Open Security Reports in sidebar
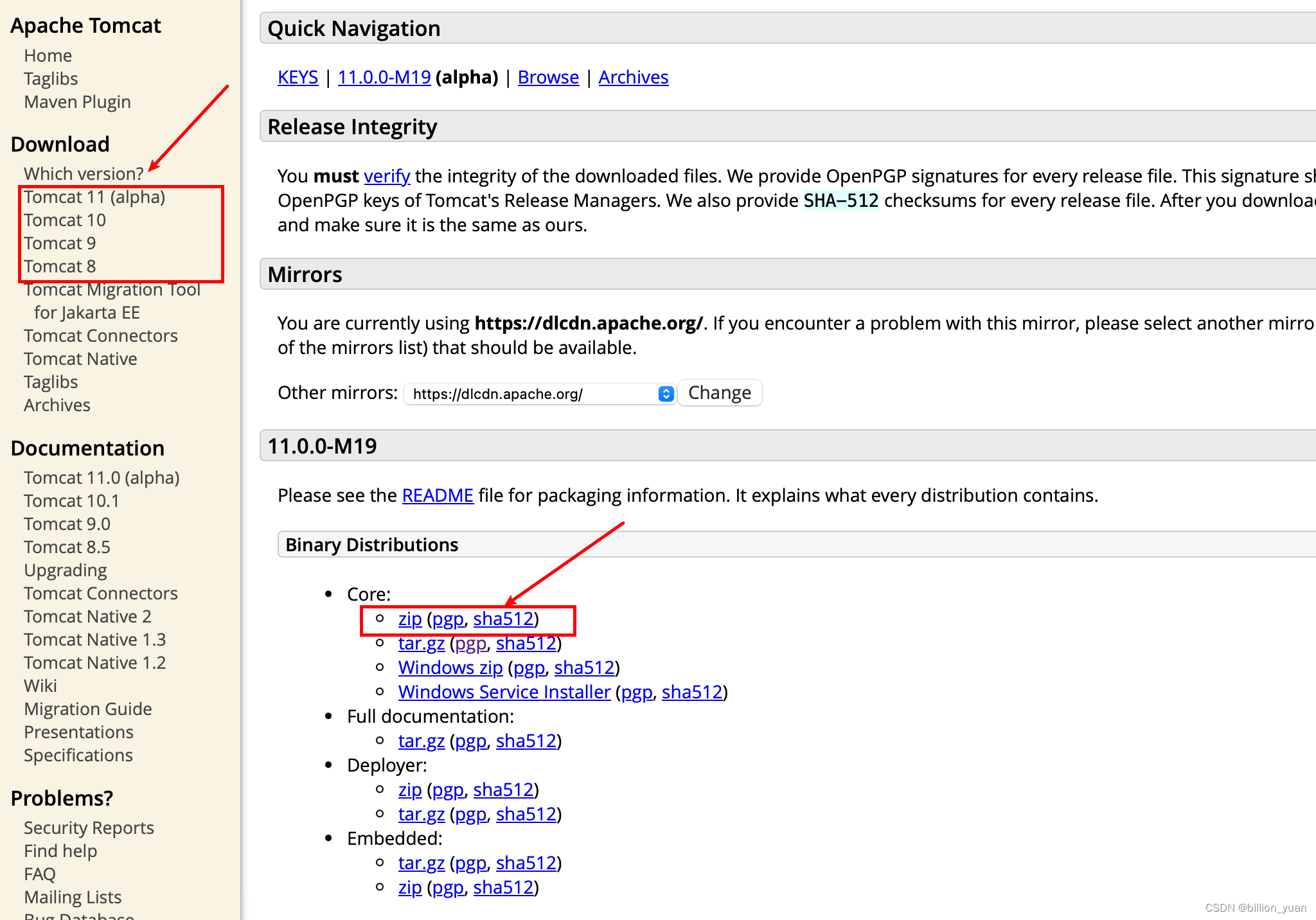 (89, 828)
